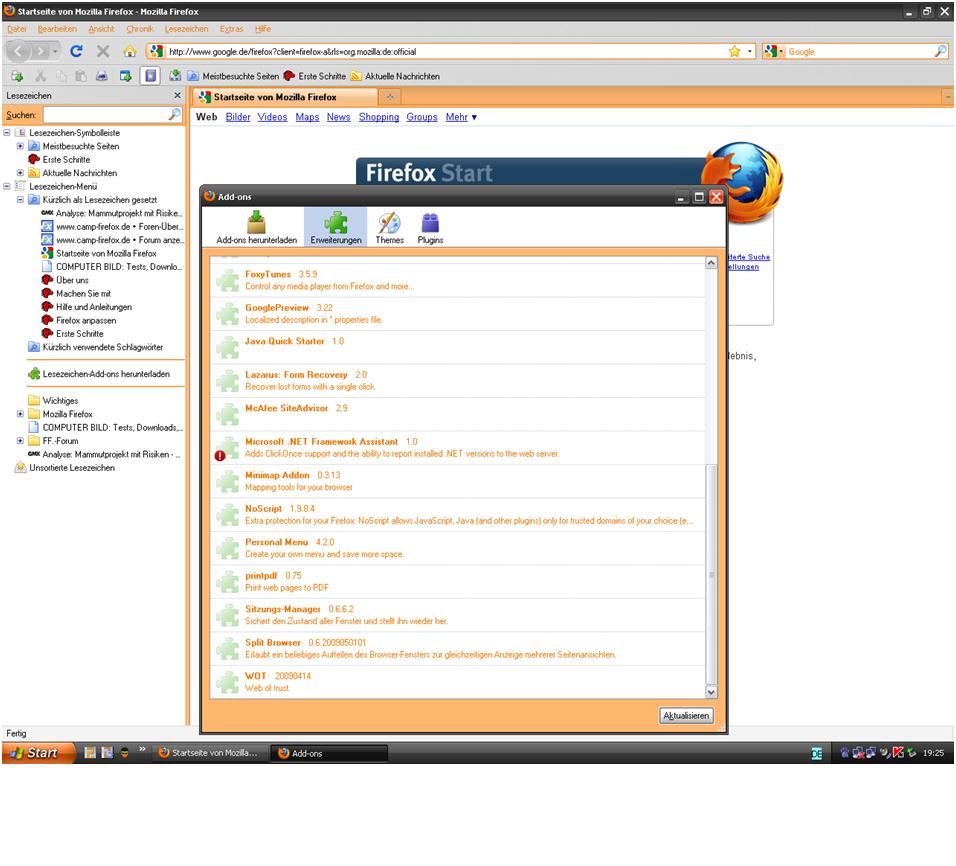Open the Chronik menu
This screenshot has height=866, width=956.
[x=140, y=29]
